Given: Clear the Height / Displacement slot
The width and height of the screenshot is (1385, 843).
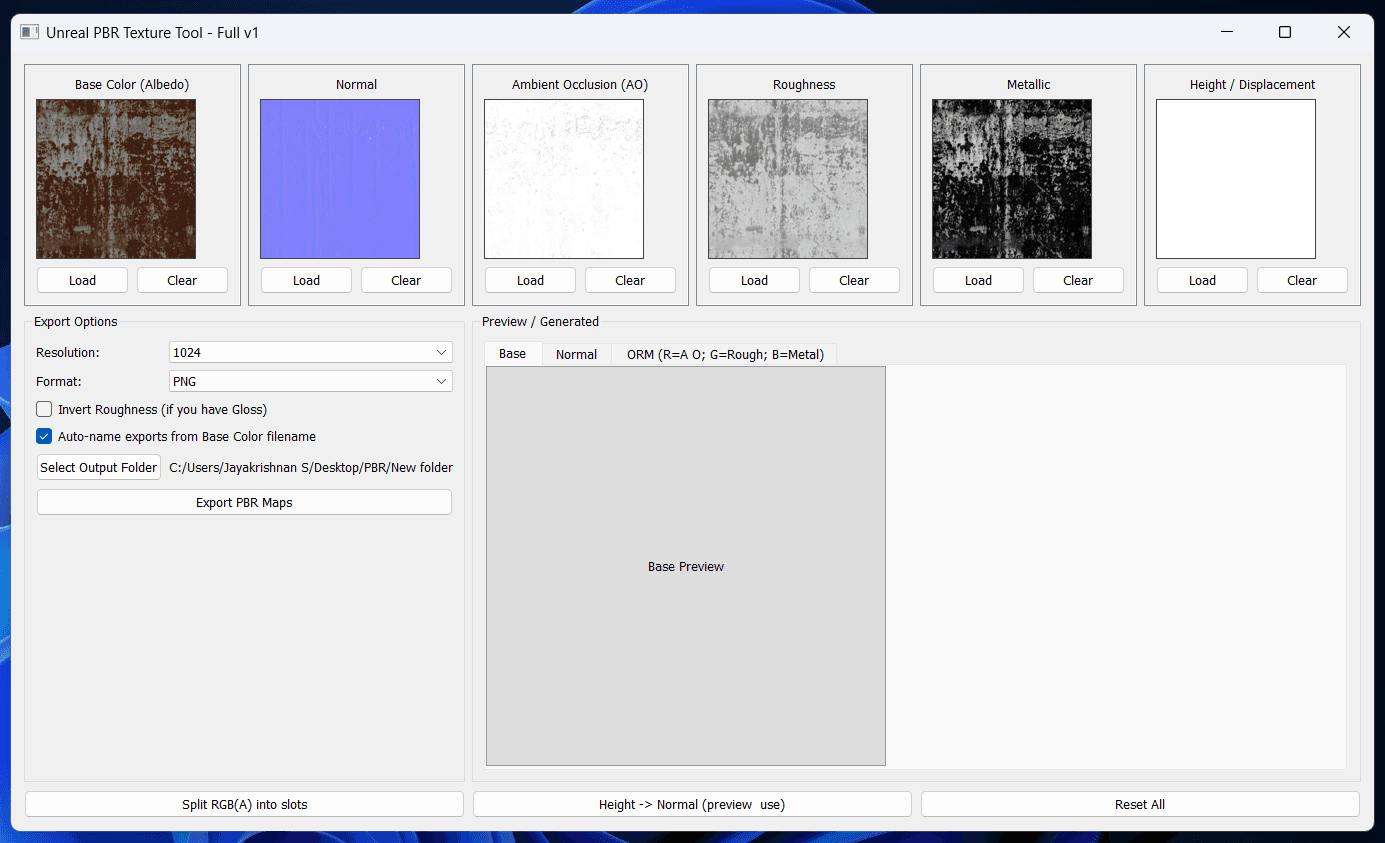Looking at the screenshot, I should 1302,280.
